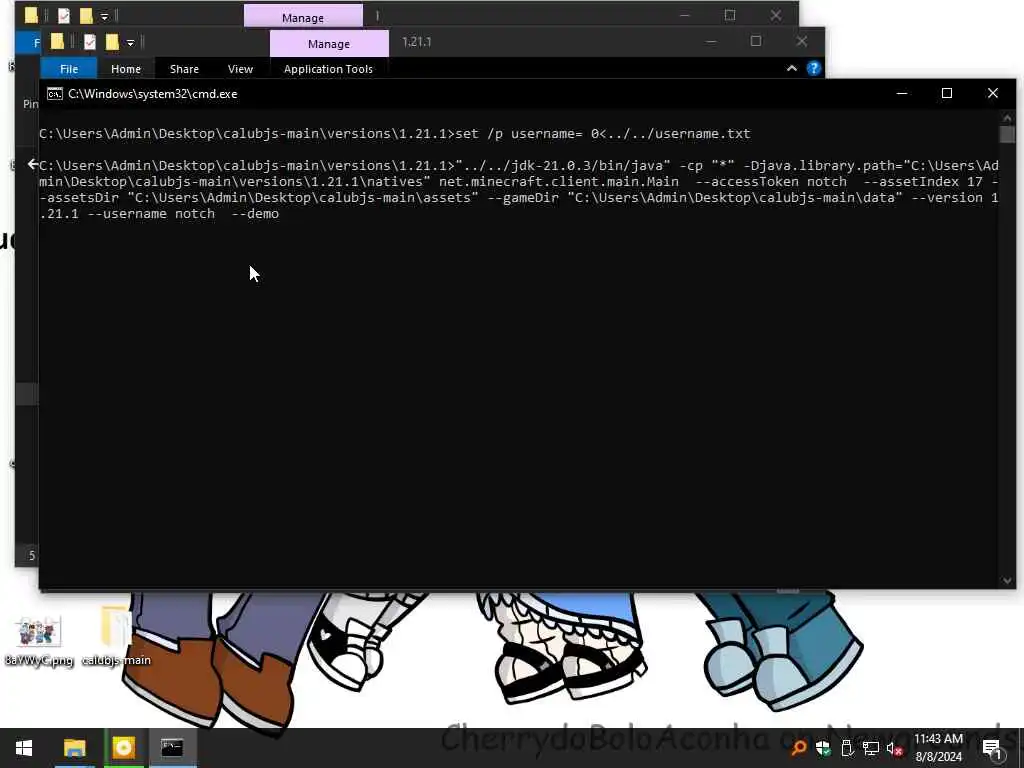Maximize the cmd.exe window
The image size is (1024, 768).
947,93
